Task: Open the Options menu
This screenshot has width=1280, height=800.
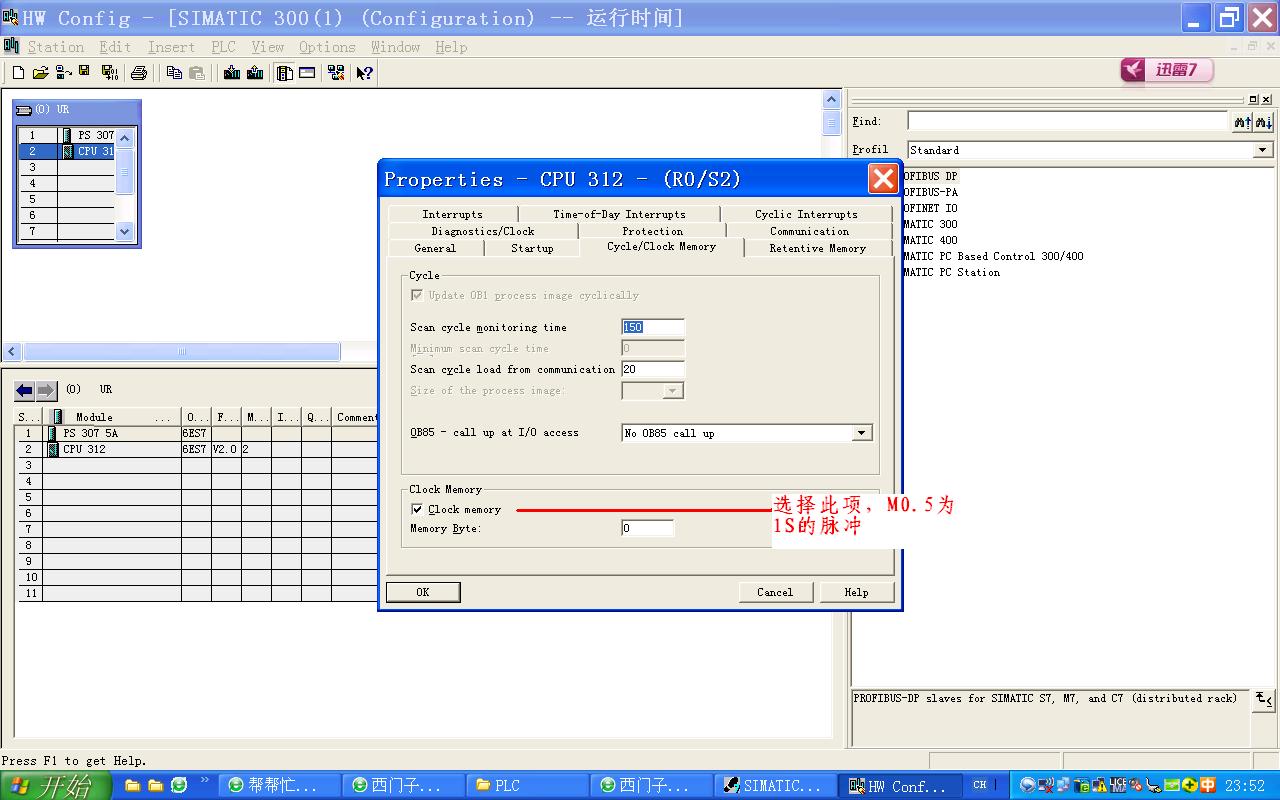Action: 327,47
